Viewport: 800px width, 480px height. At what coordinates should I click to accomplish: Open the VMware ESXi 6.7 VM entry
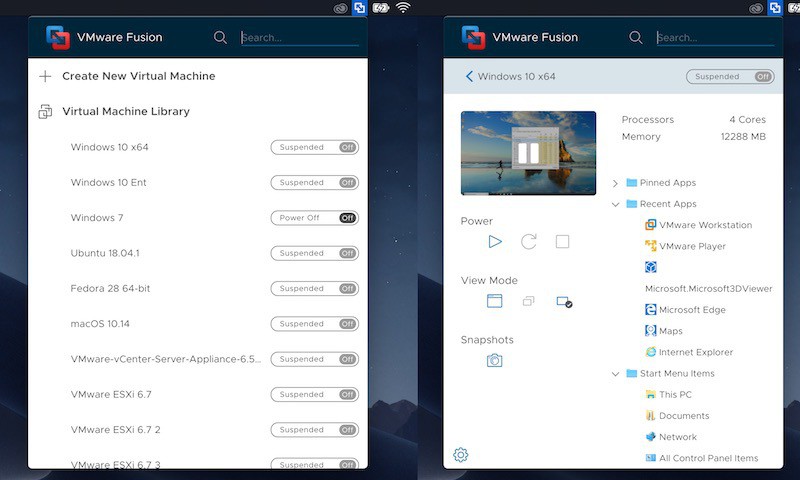pyautogui.click(x=111, y=394)
